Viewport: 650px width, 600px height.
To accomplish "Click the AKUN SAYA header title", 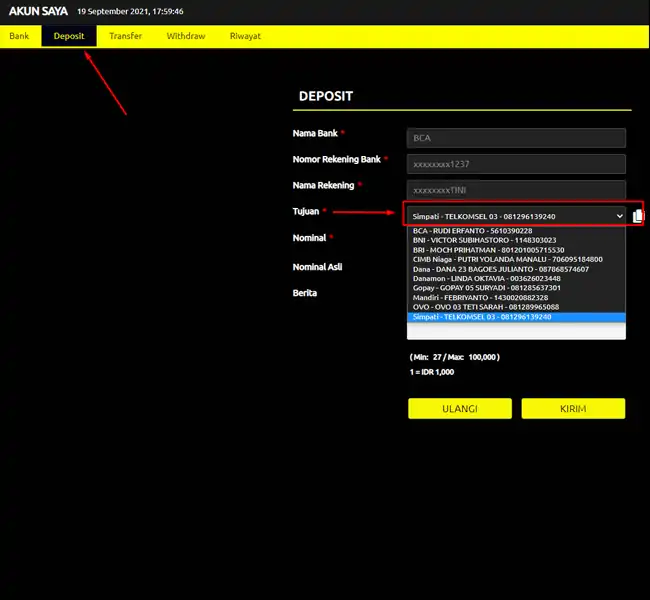I will tap(38, 12).
